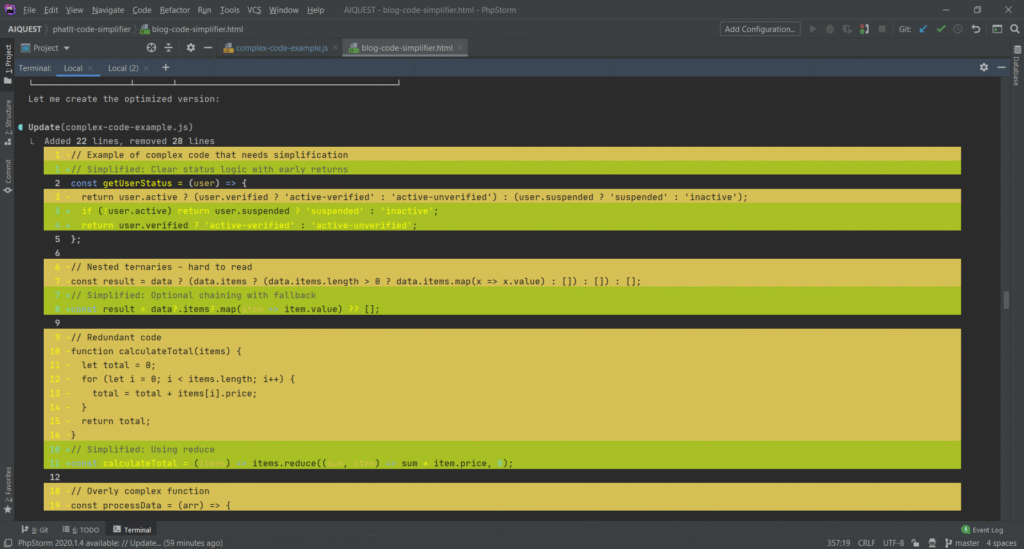1024x549 pixels.
Task: Click the Add Configuration button
Action: click(760, 29)
